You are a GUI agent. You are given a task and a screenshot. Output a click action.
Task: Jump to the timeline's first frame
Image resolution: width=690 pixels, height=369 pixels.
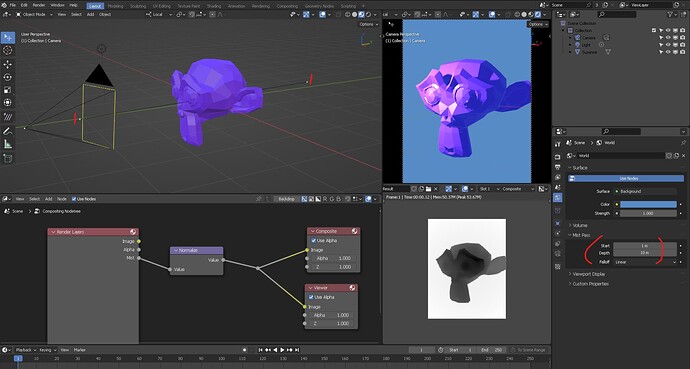[261, 350]
